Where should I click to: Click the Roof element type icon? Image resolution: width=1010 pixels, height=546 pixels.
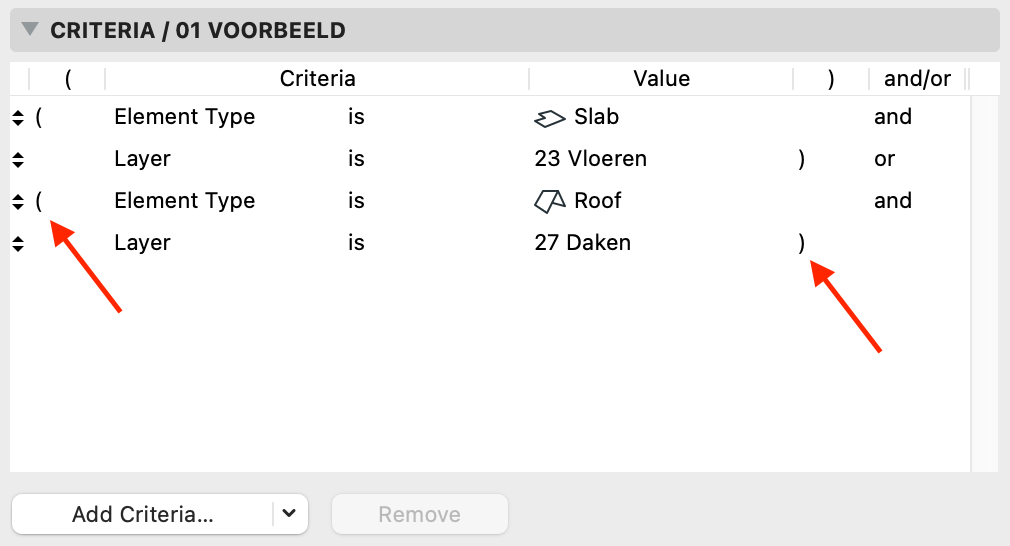click(x=549, y=201)
